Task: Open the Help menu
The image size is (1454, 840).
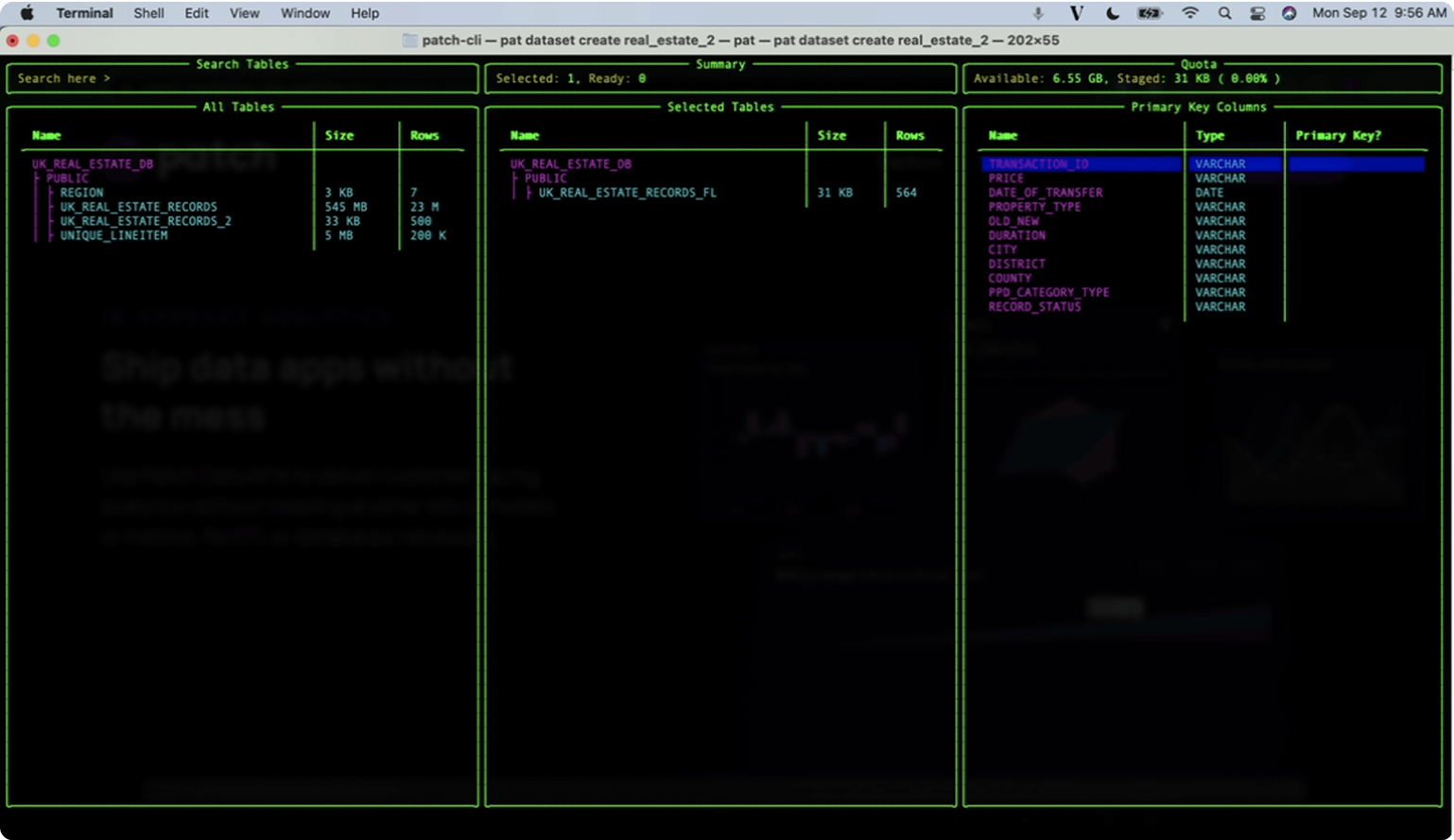Action: (x=365, y=13)
